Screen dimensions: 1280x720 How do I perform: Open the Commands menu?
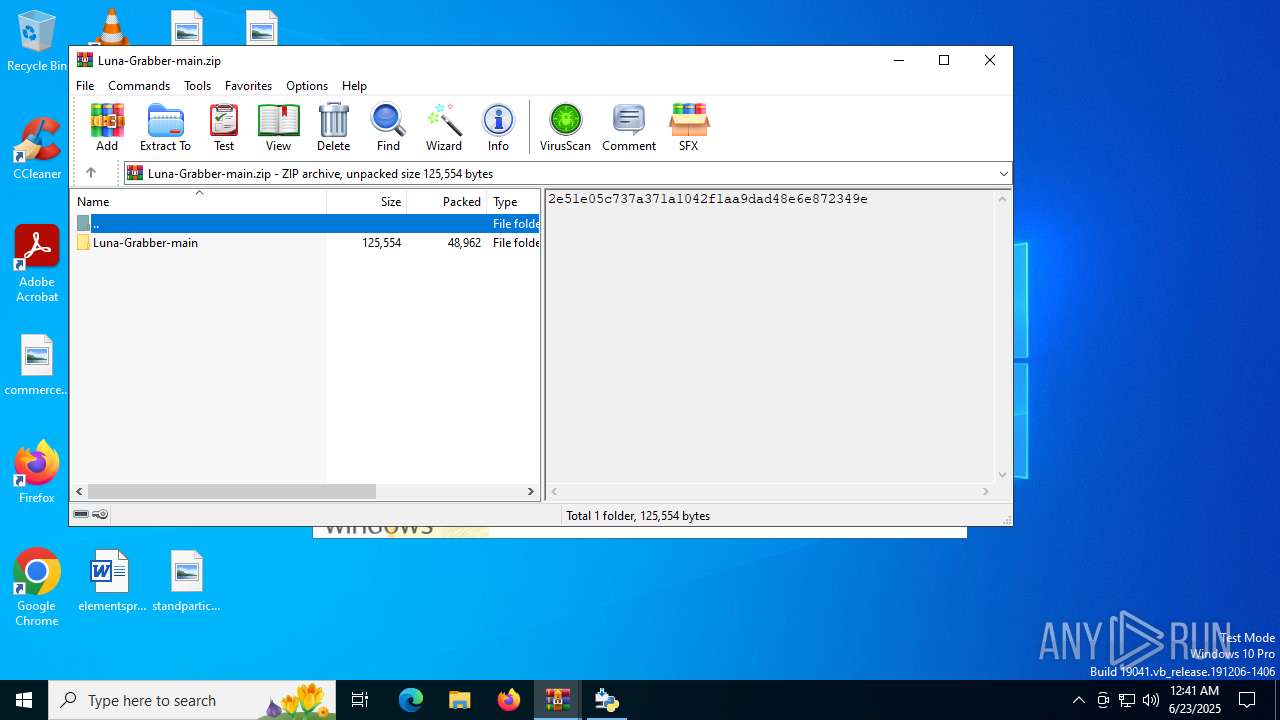[x=139, y=86]
